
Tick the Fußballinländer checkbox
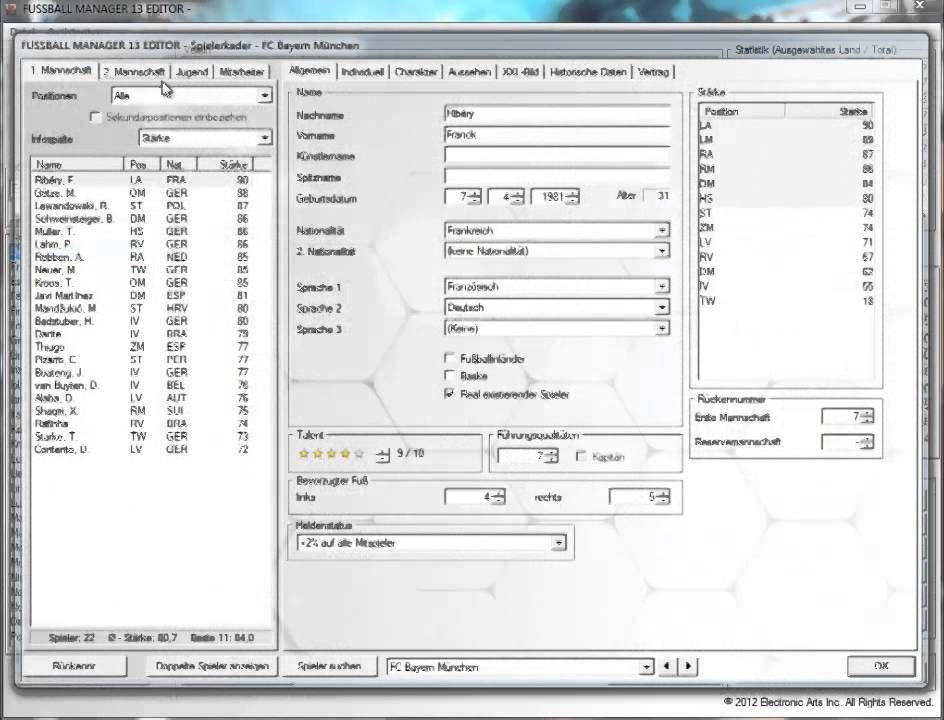click(449, 358)
